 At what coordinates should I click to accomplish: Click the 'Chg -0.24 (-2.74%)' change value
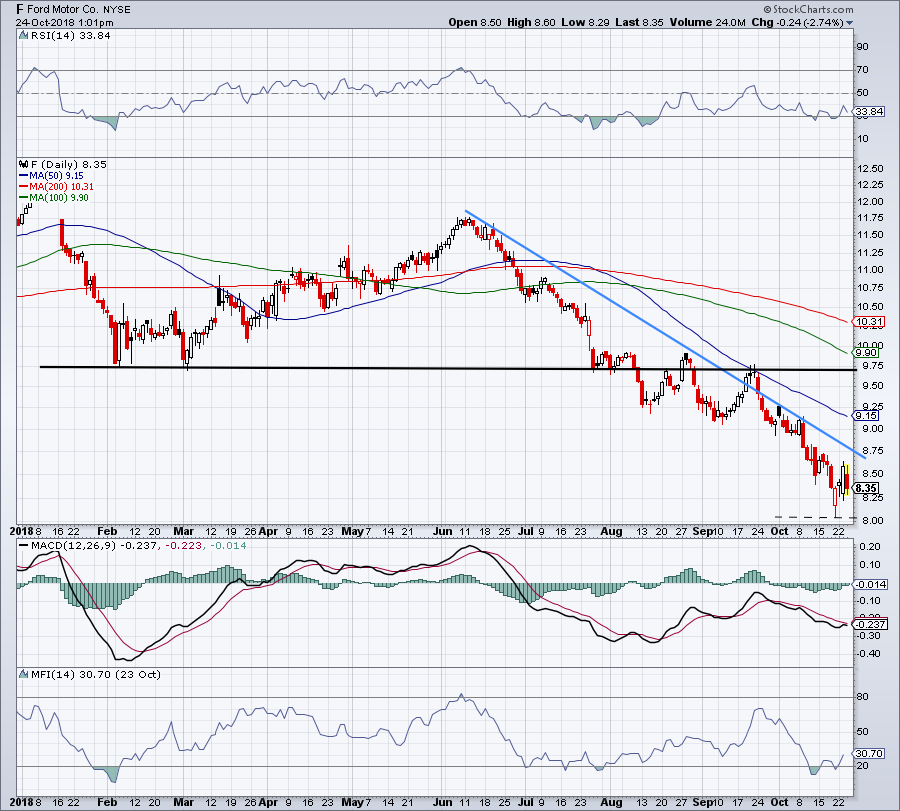click(x=798, y=22)
